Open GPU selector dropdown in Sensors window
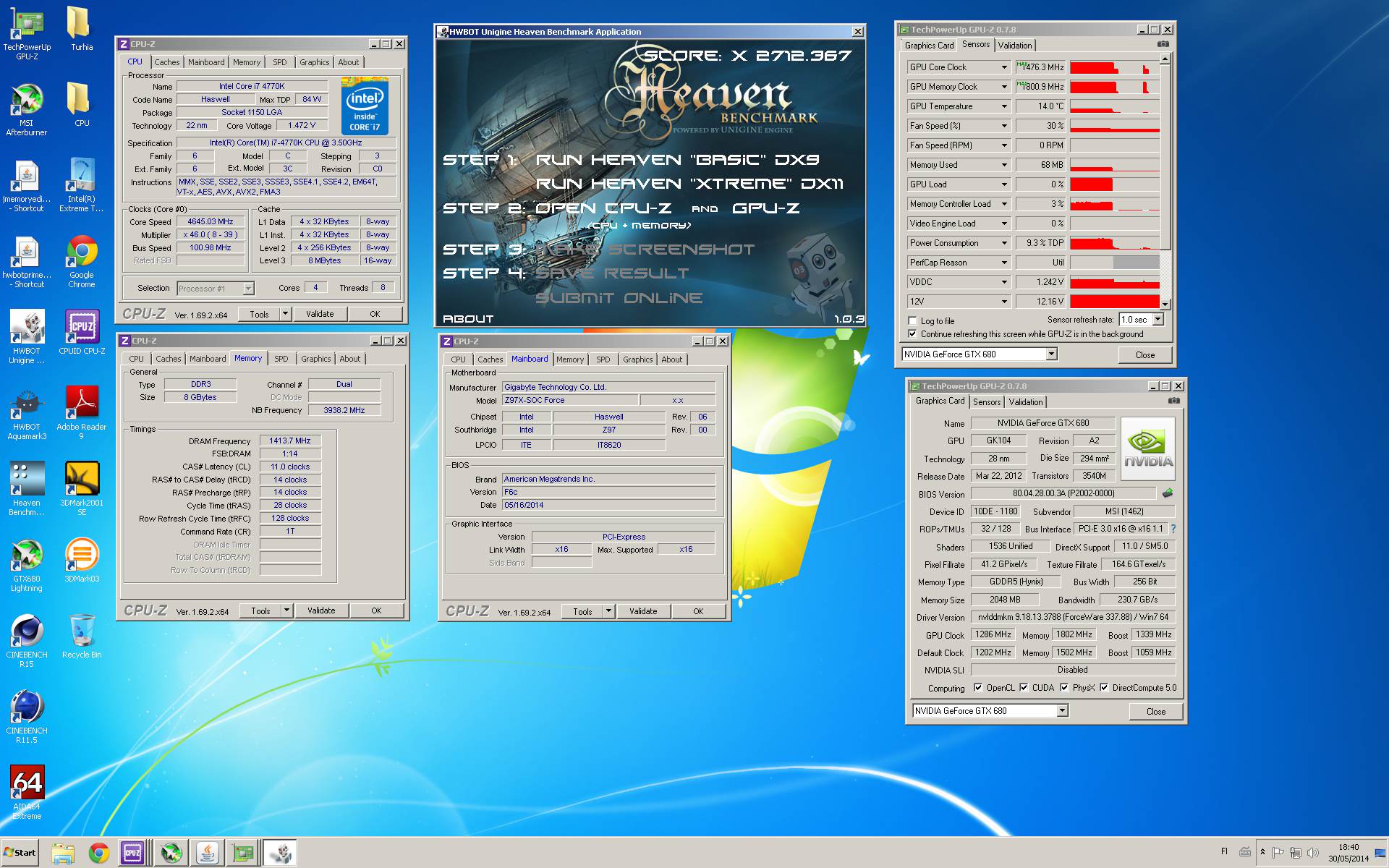 1051,354
